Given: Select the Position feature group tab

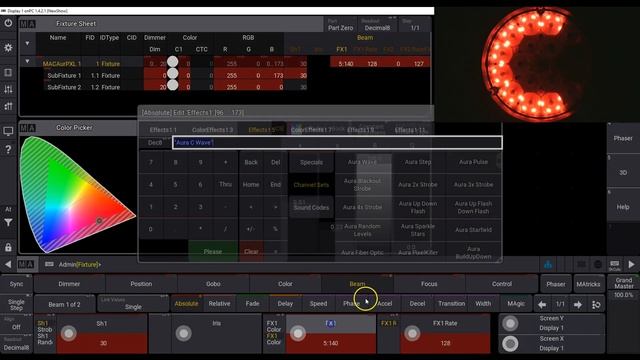Looking at the screenshot, I should pos(141,284).
